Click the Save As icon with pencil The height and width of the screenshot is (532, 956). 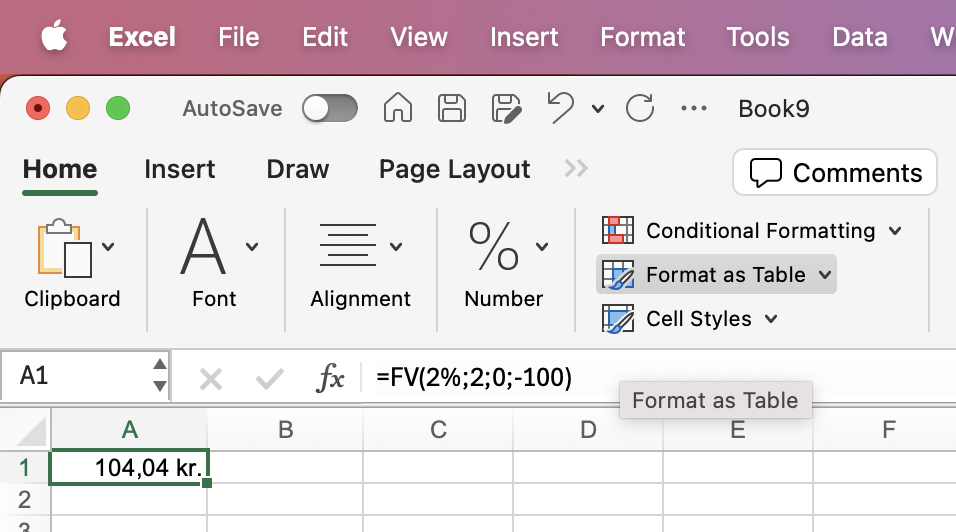[x=507, y=108]
